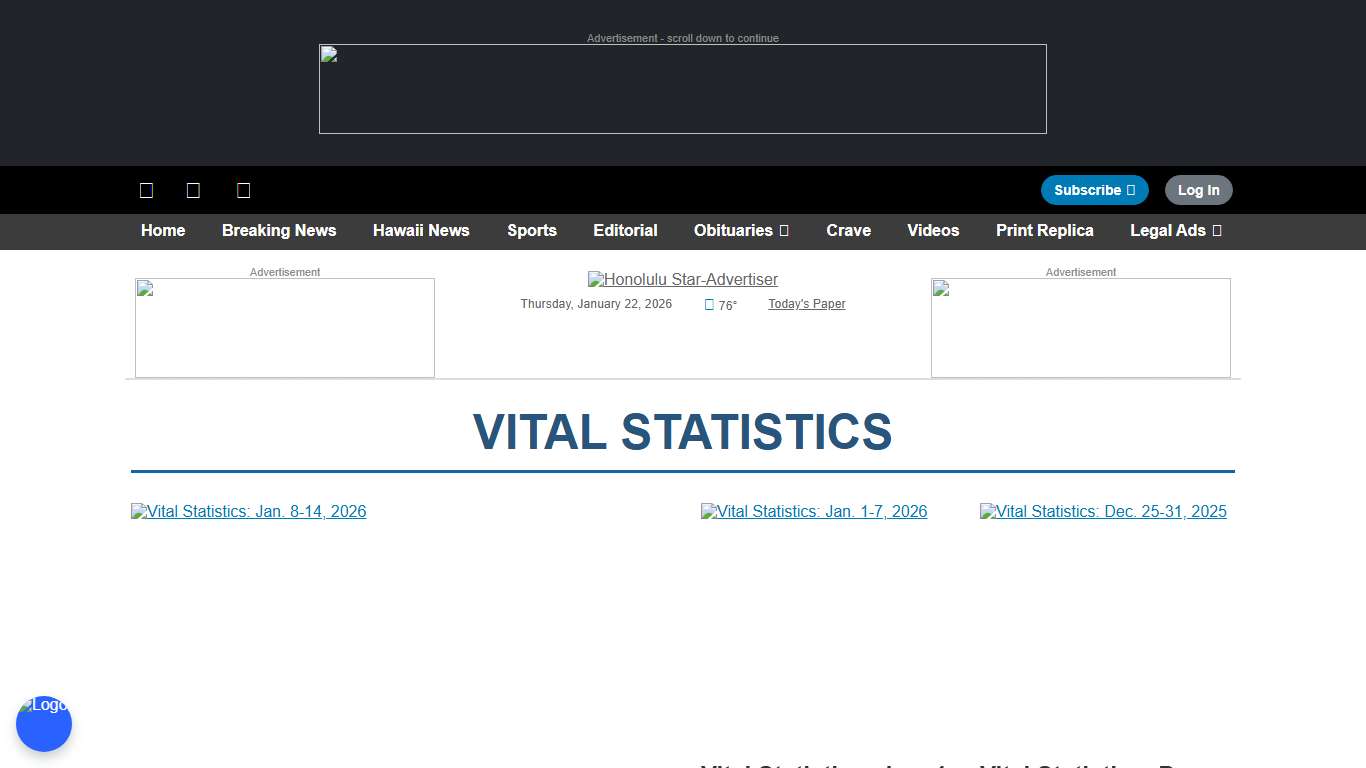Open the floating circular logo button bottom-left
Image resolution: width=1366 pixels, height=768 pixels.
(44, 723)
